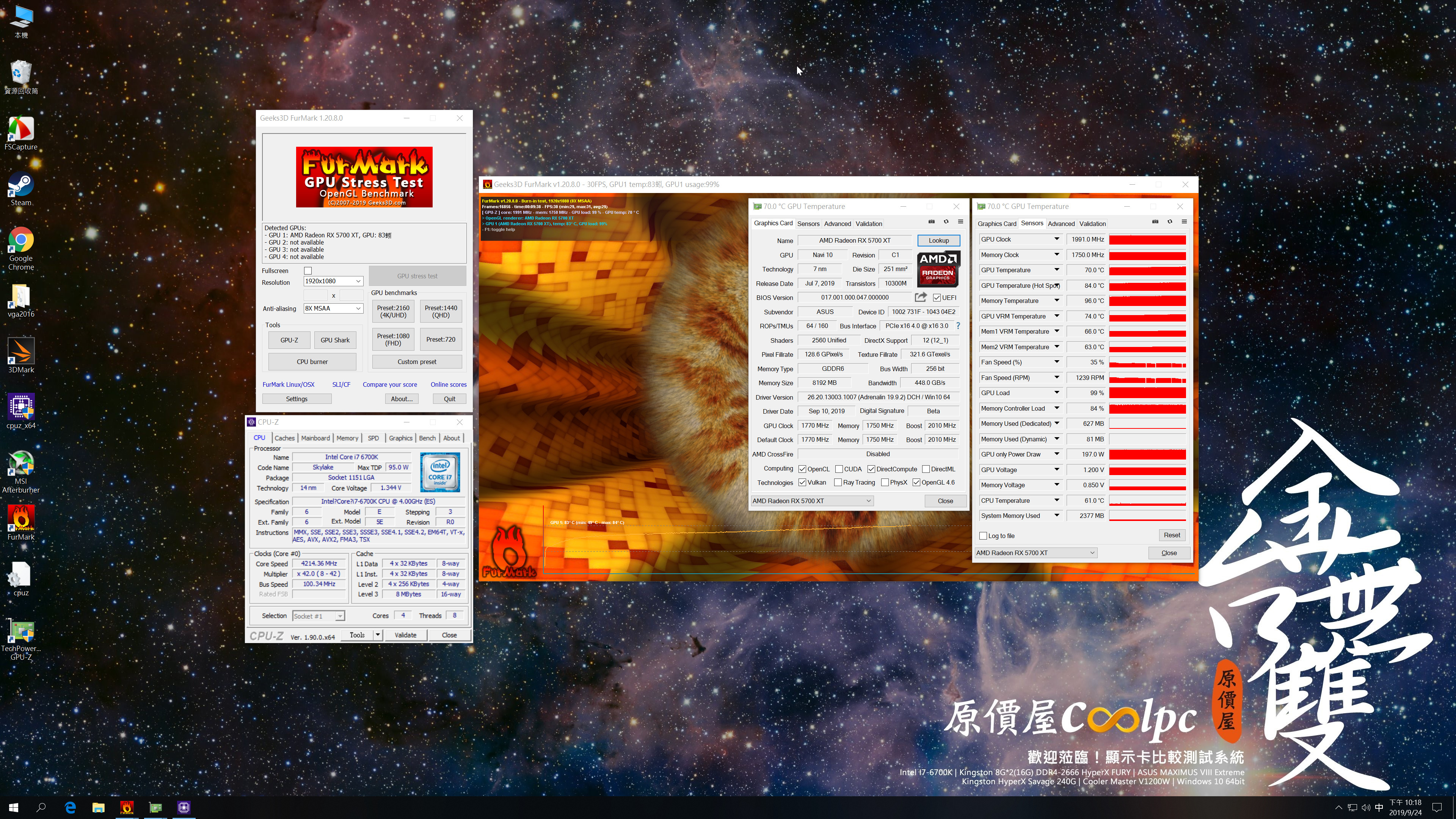Open hamburger menu in GPU-Z Graphics Card window
Screen dimensions: 1456x819
(960, 221)
